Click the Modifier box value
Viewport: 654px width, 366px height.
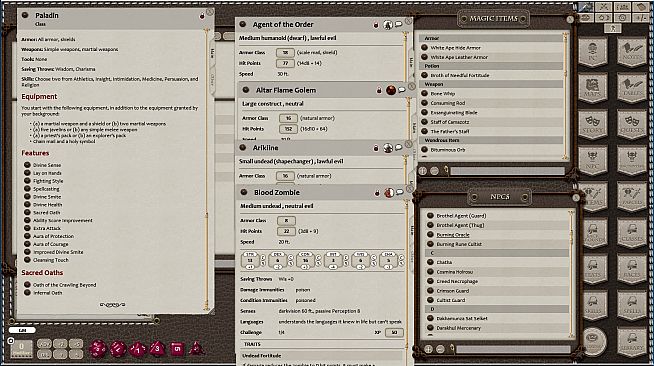tap(21, 348)
